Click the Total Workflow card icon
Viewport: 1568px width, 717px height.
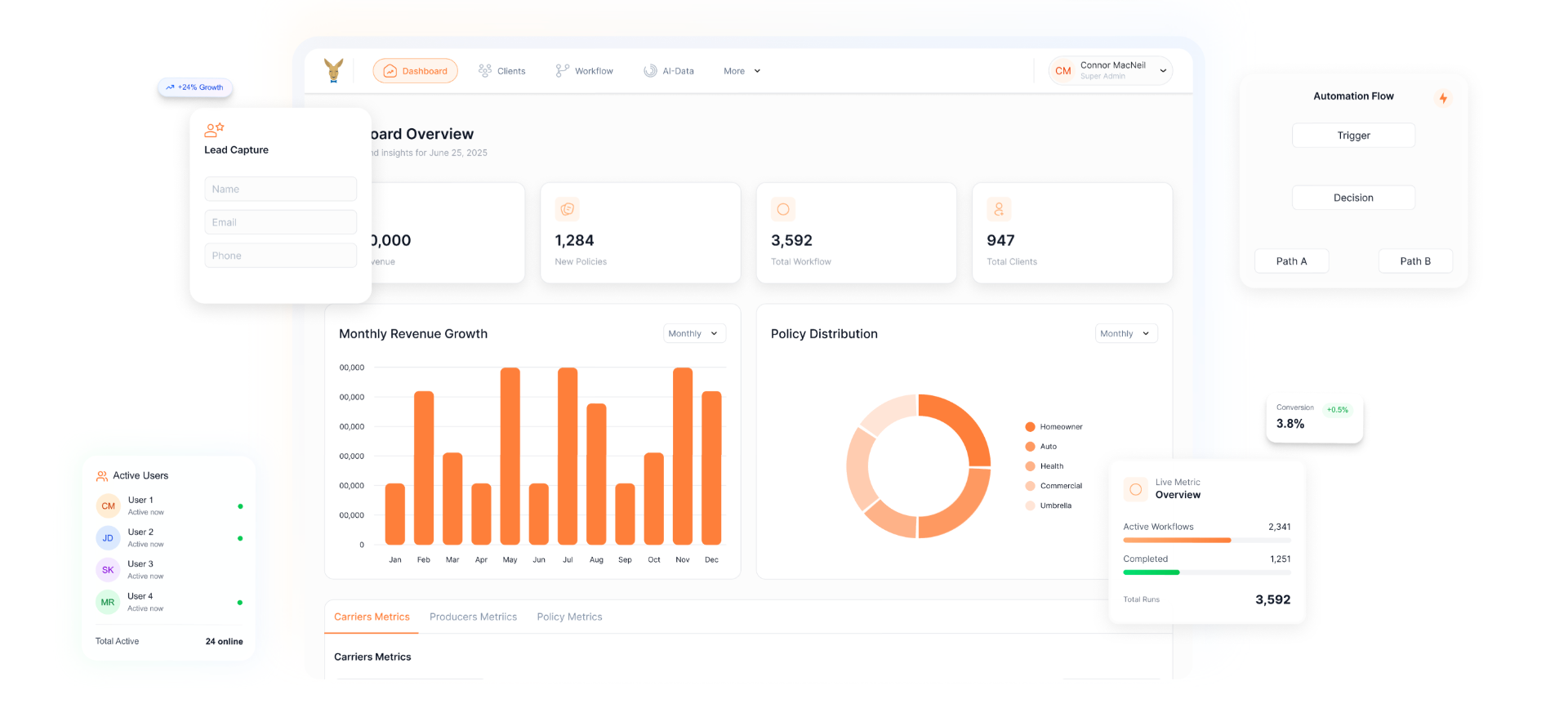(783, 209)
